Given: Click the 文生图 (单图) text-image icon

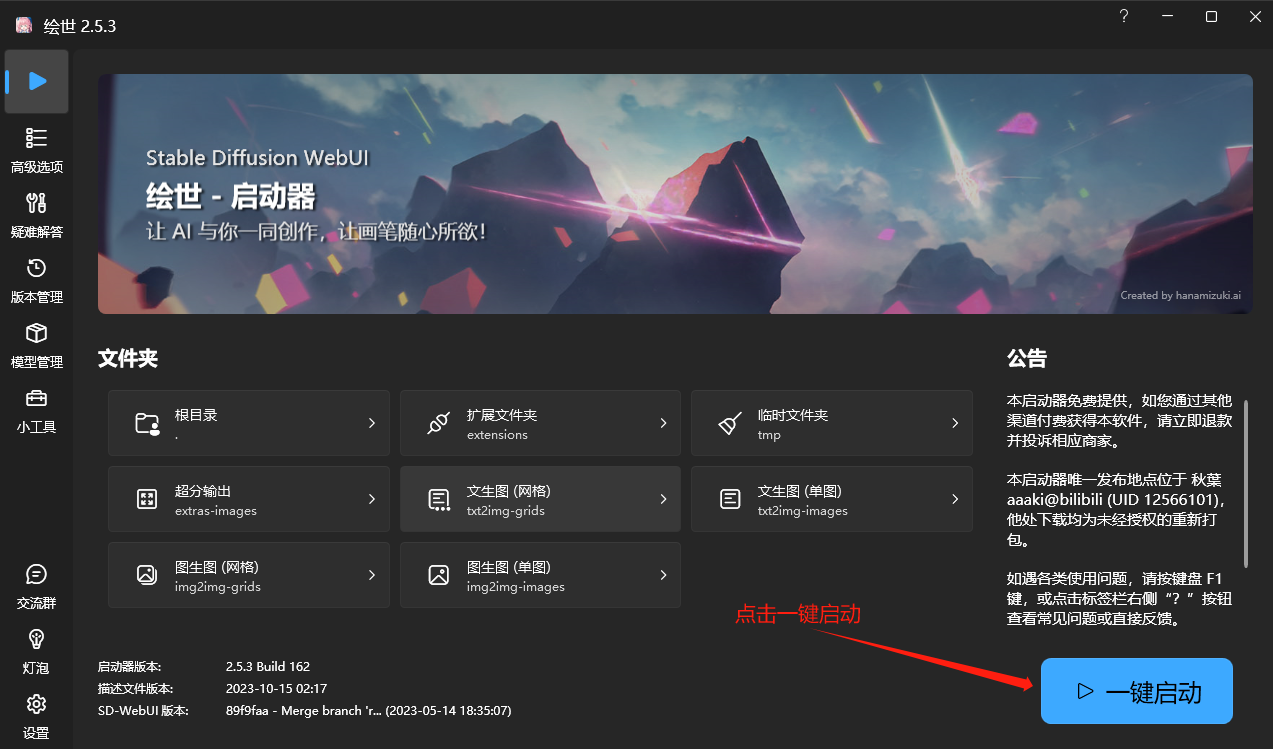Looking at the screenshot, I should click(730, 499).
